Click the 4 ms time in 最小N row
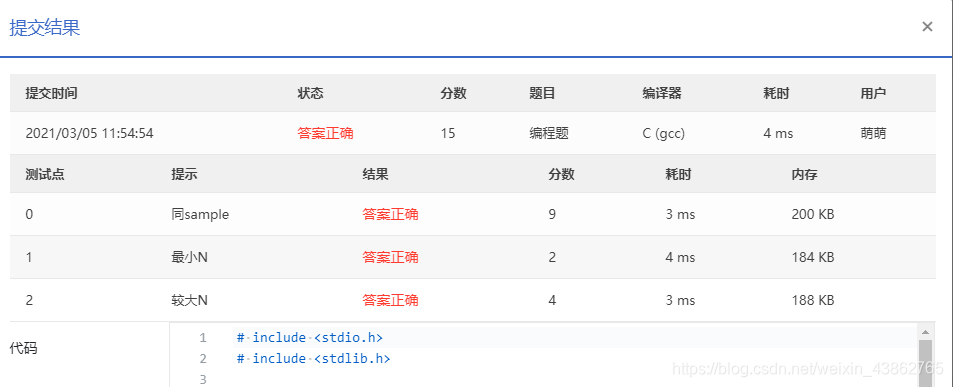953x387 pixels. (x=680, y=258)
